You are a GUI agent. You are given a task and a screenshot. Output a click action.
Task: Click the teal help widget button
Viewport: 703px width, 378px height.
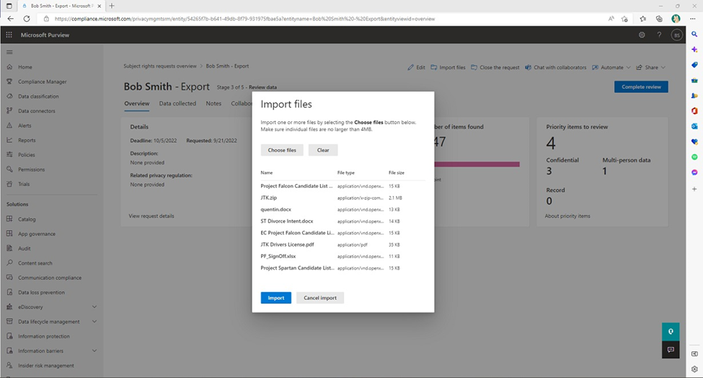(670, 332)
